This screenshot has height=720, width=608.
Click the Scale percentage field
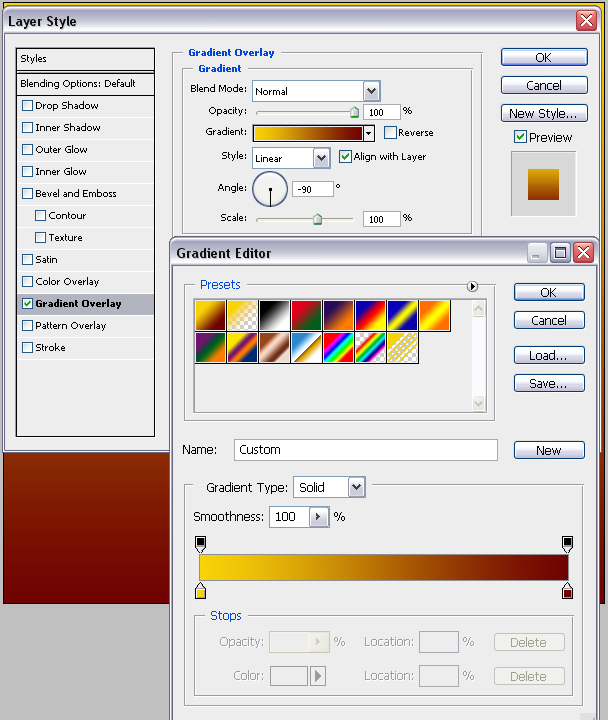382,219
